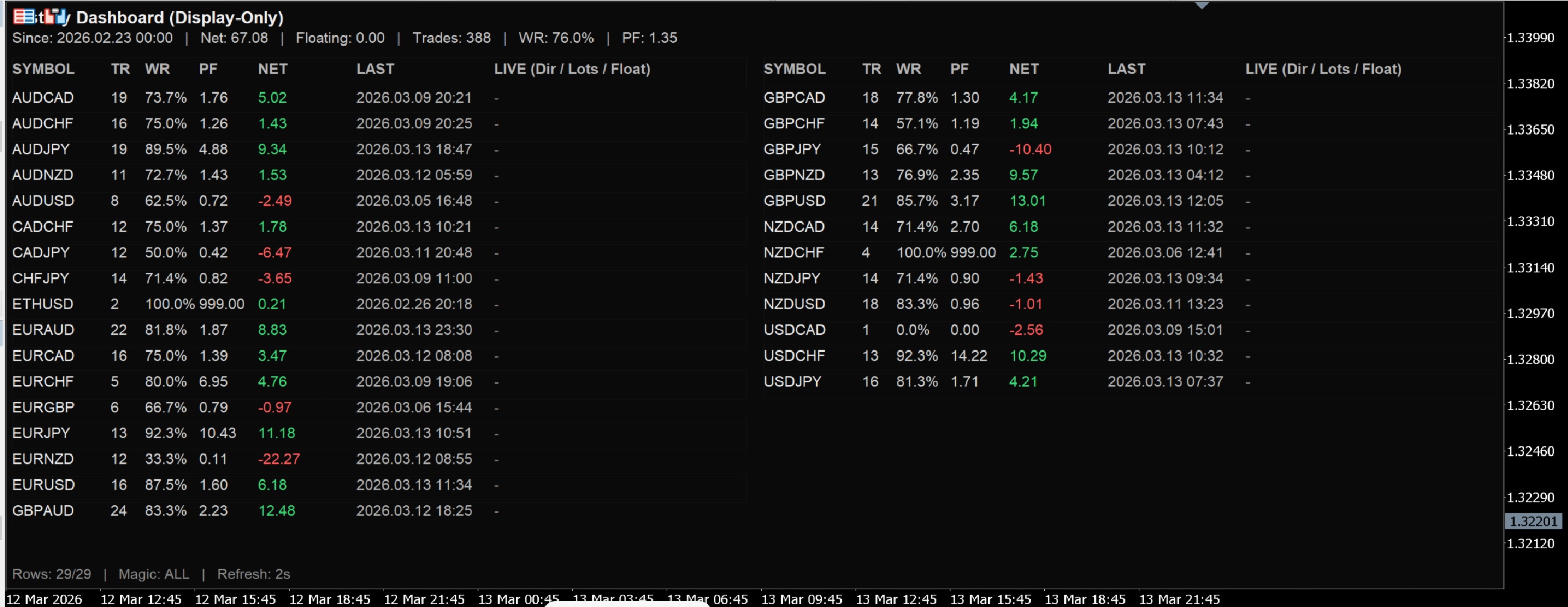Click the current price label 1.32201

[x=1533, y=521]
